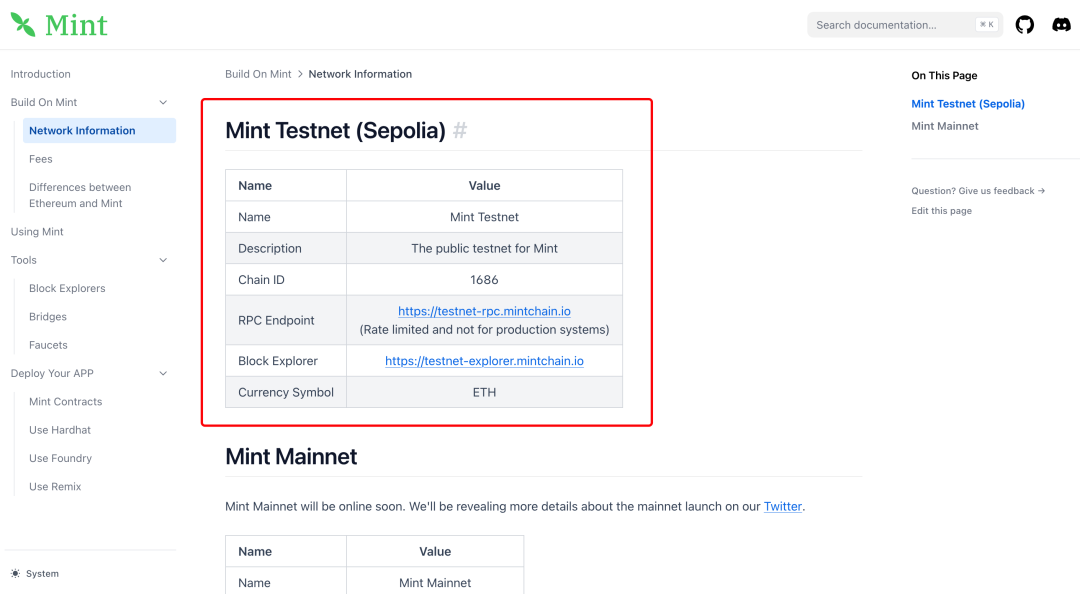Open the Block Explorers page
The width and height of the screenshot is (1080, 594).
click(67, 288)
